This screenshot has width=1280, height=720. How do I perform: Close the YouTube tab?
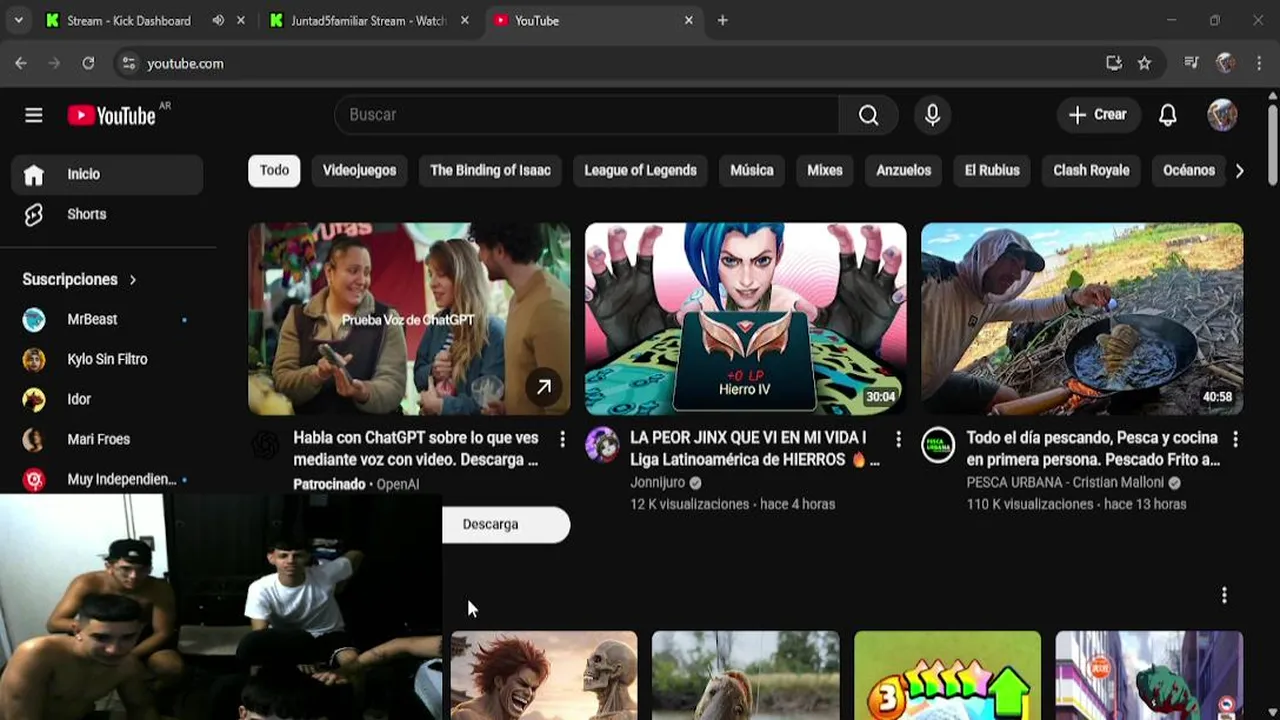pos(688,20)
